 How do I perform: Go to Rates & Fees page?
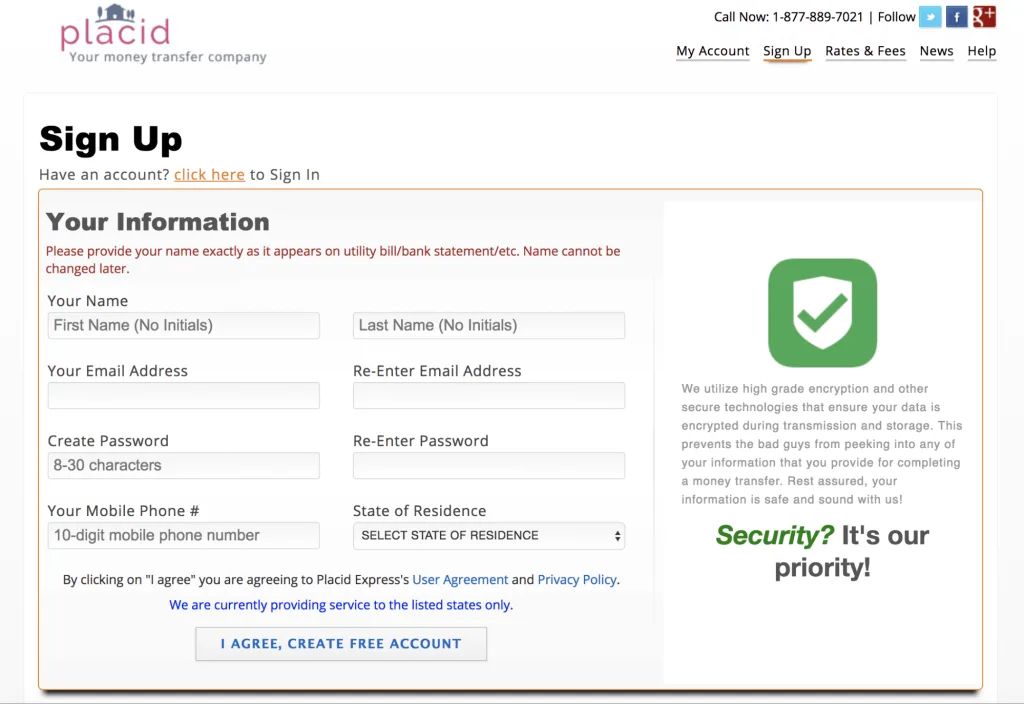click(865, 51)
